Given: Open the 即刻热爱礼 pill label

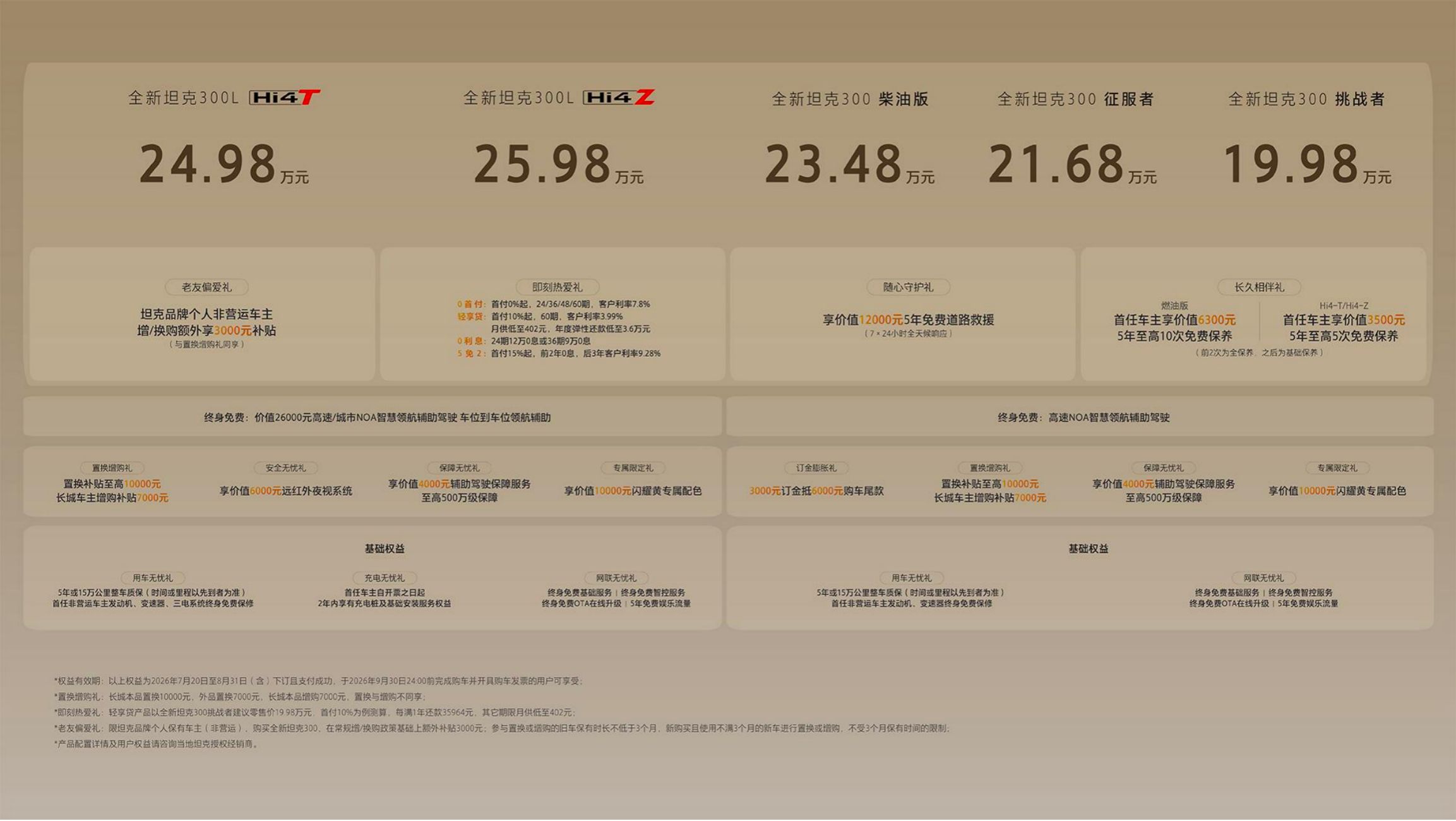Looking at the screenshot, I should (557, 287).
